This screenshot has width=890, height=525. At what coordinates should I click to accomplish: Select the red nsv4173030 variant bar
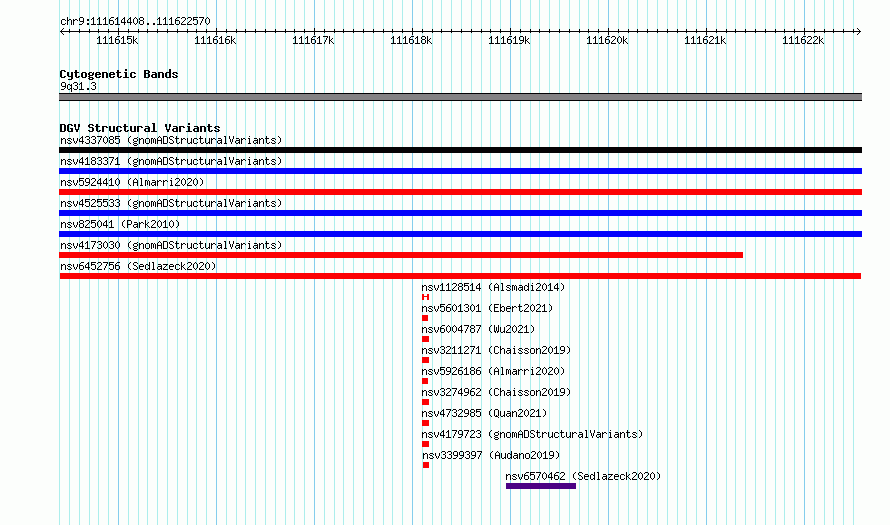401,255
